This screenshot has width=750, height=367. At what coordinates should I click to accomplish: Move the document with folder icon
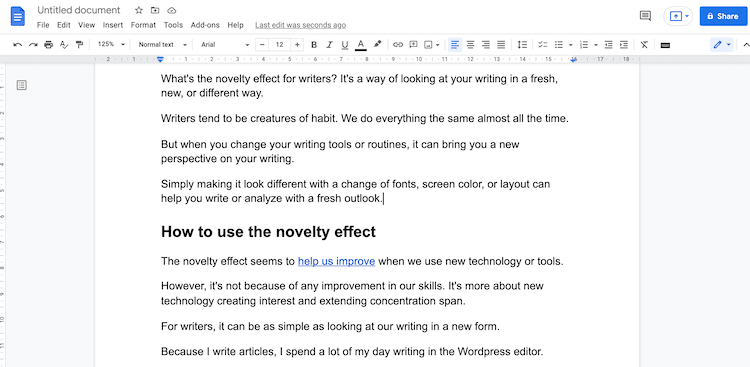coord(155,10)
